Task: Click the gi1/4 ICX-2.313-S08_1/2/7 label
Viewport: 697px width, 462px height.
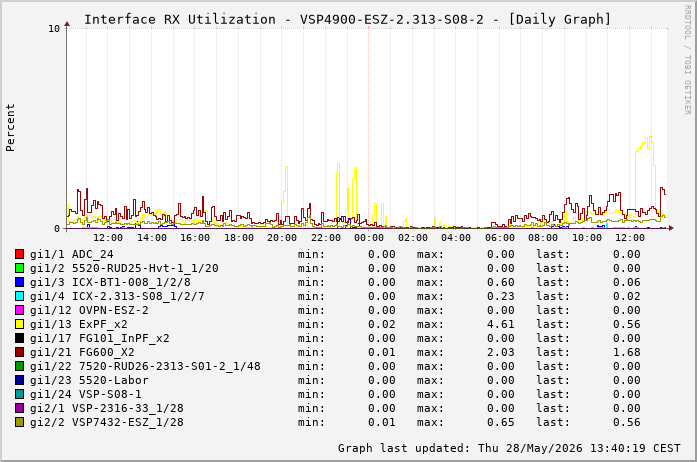Action: [x=117, y=296]
